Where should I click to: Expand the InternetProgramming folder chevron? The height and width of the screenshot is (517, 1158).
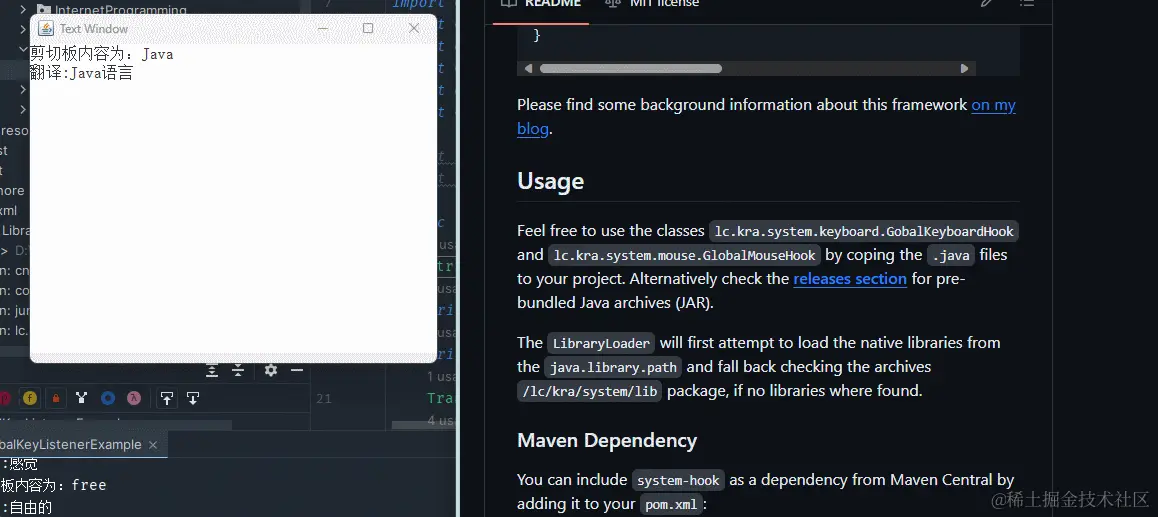[x=23, y=10]
